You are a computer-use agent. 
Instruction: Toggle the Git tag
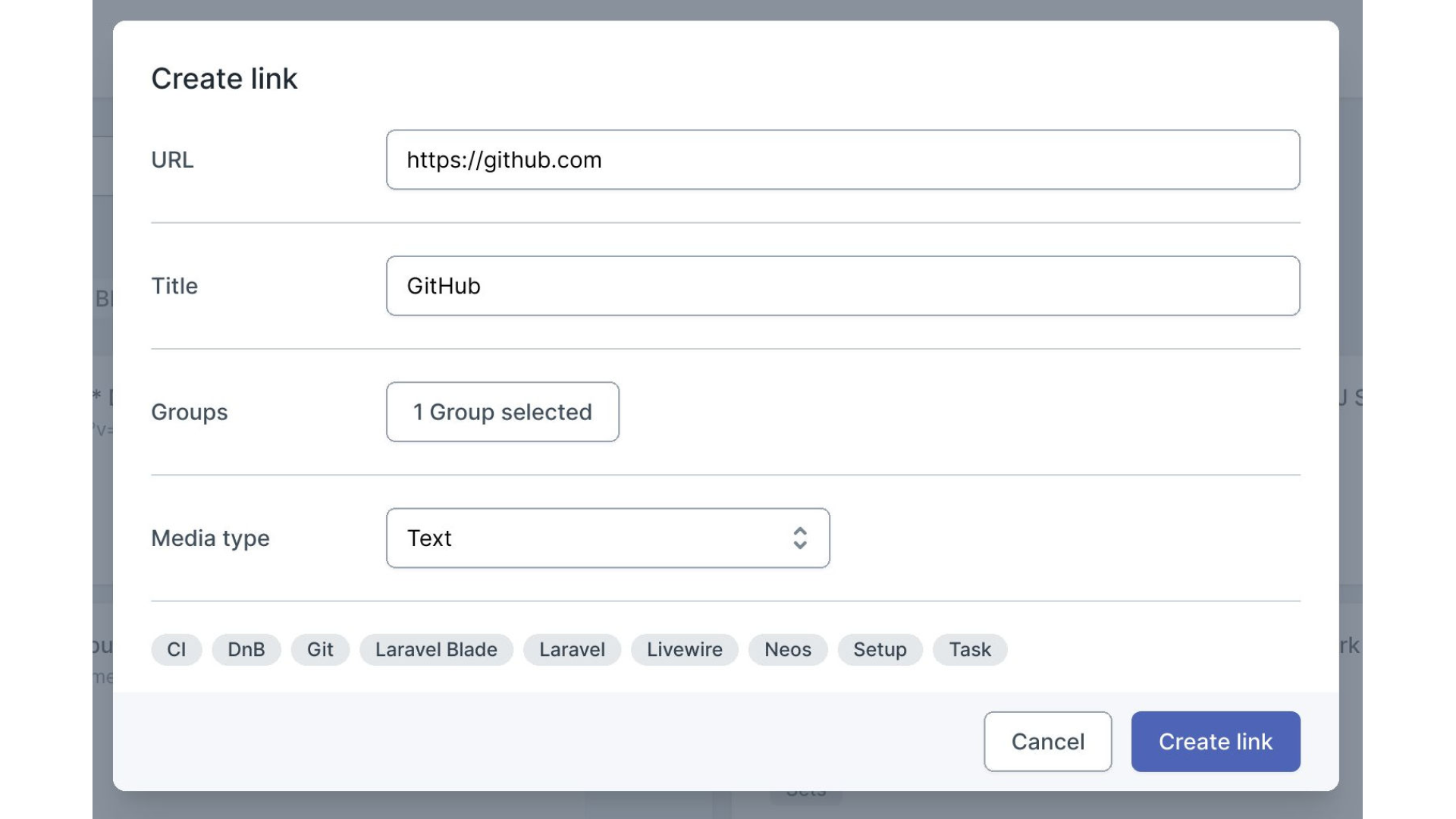click(320, 650)
